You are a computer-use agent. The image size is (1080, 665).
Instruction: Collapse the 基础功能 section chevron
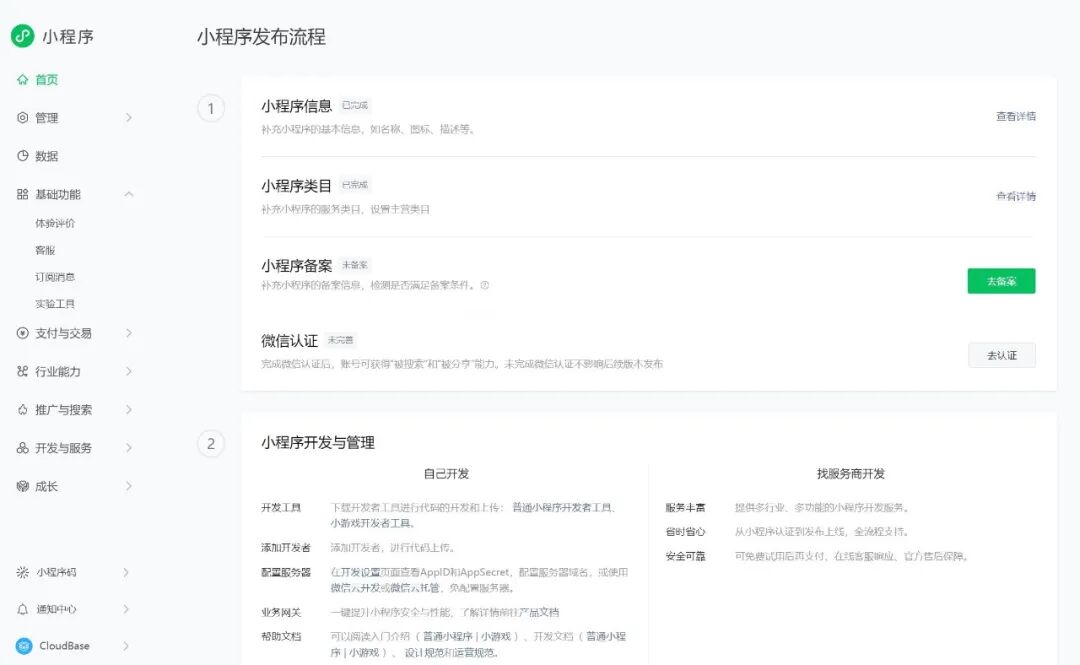[x=129, y=194]
